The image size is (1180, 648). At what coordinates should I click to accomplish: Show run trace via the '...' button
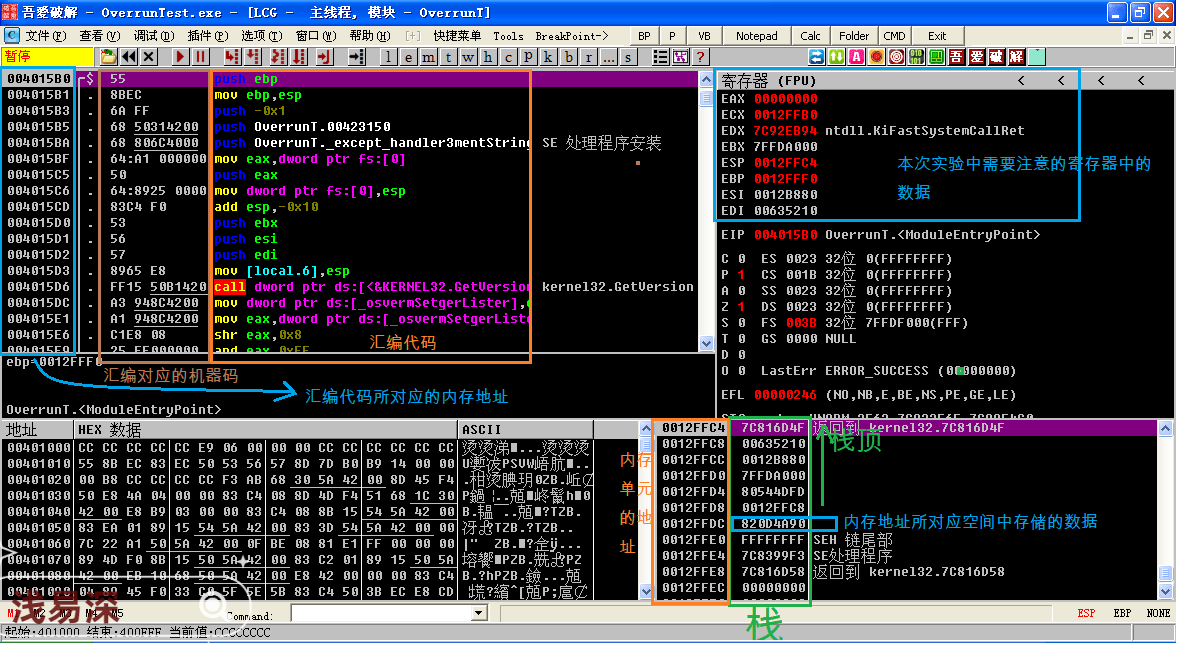pos(608,56)
